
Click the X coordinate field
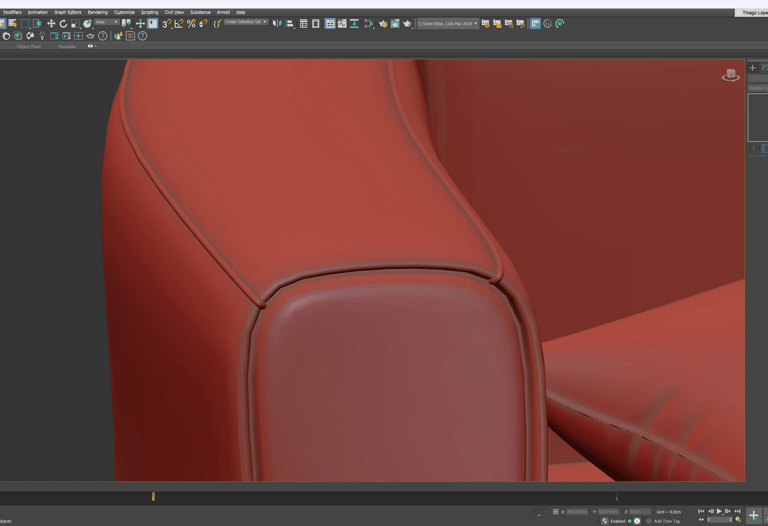tap(577, 512)
